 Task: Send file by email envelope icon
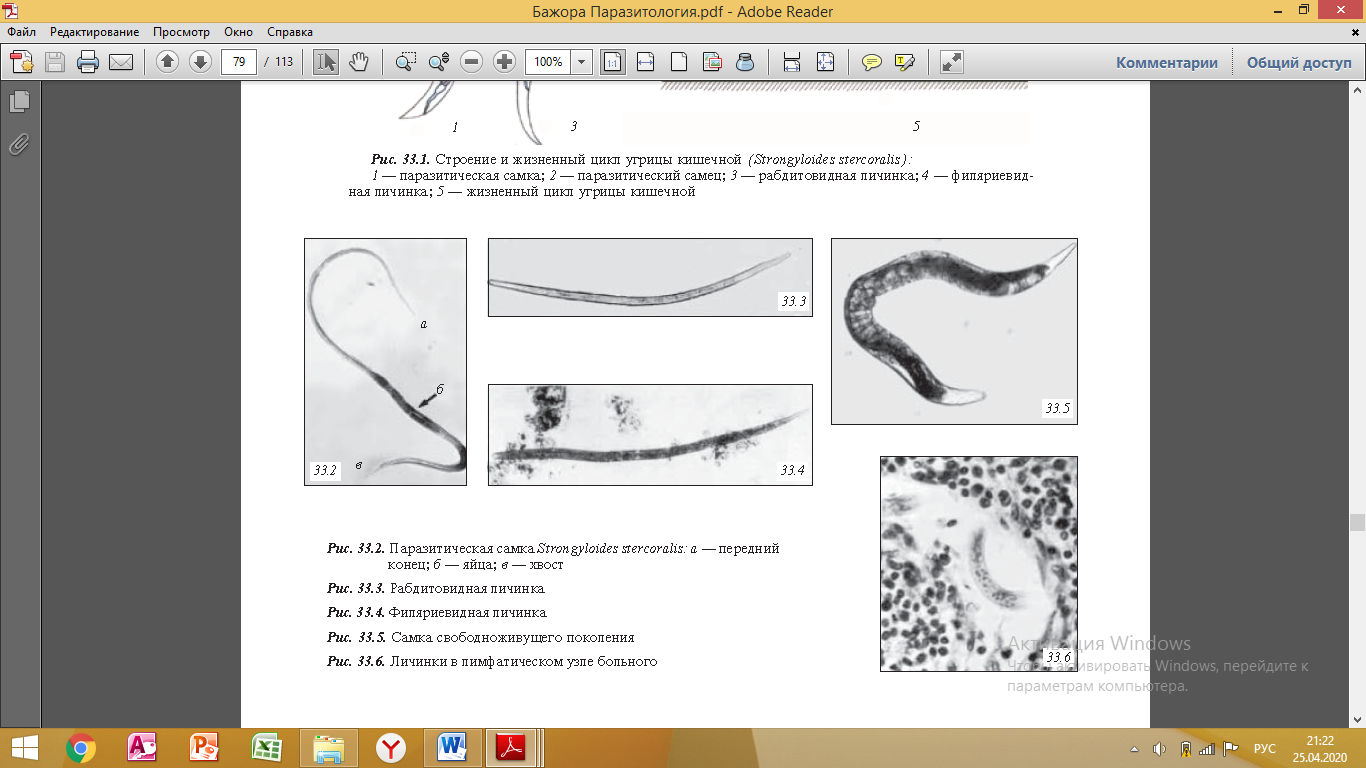pyautogui.click(x=121, y=62)
